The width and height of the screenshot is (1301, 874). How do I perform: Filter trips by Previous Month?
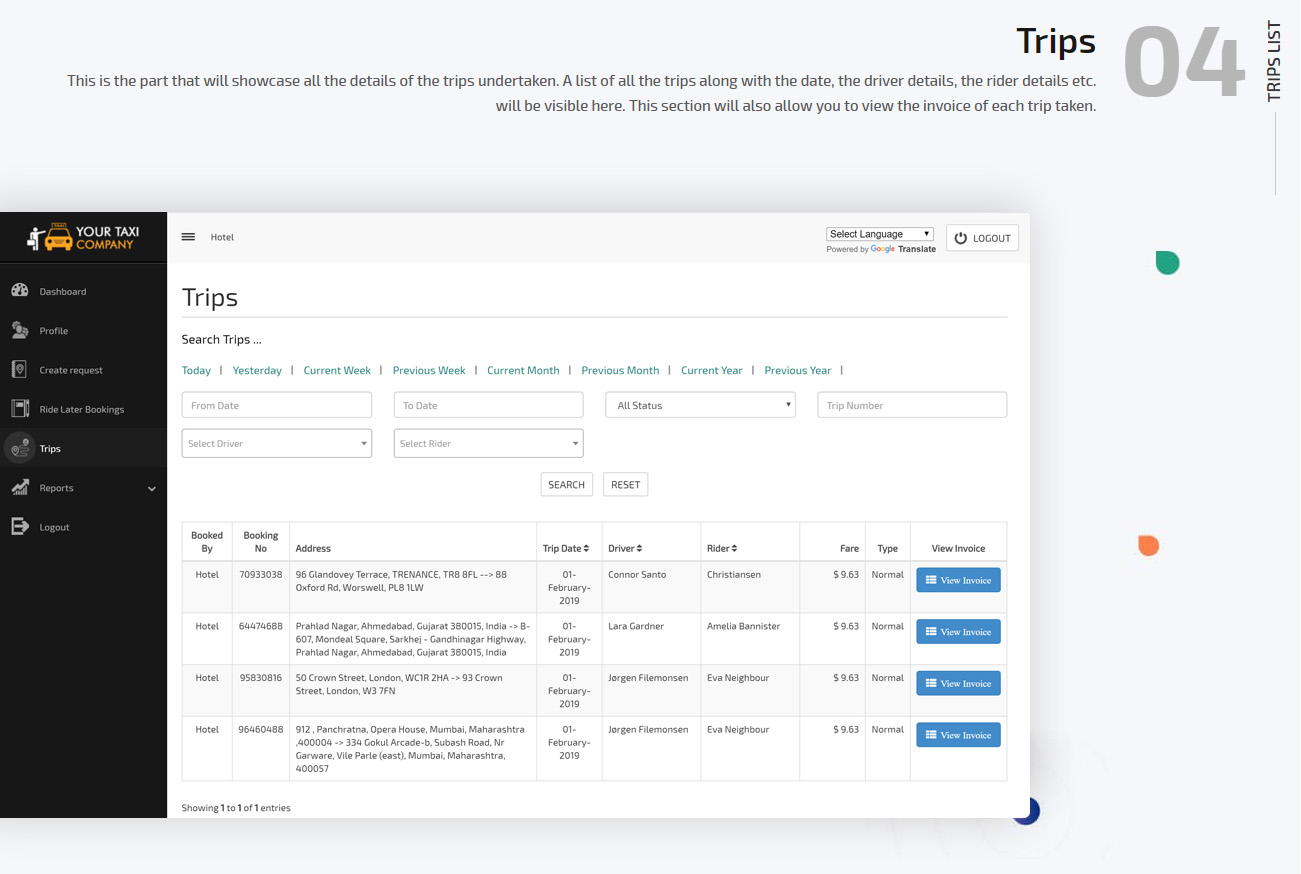tap(620, 370)
